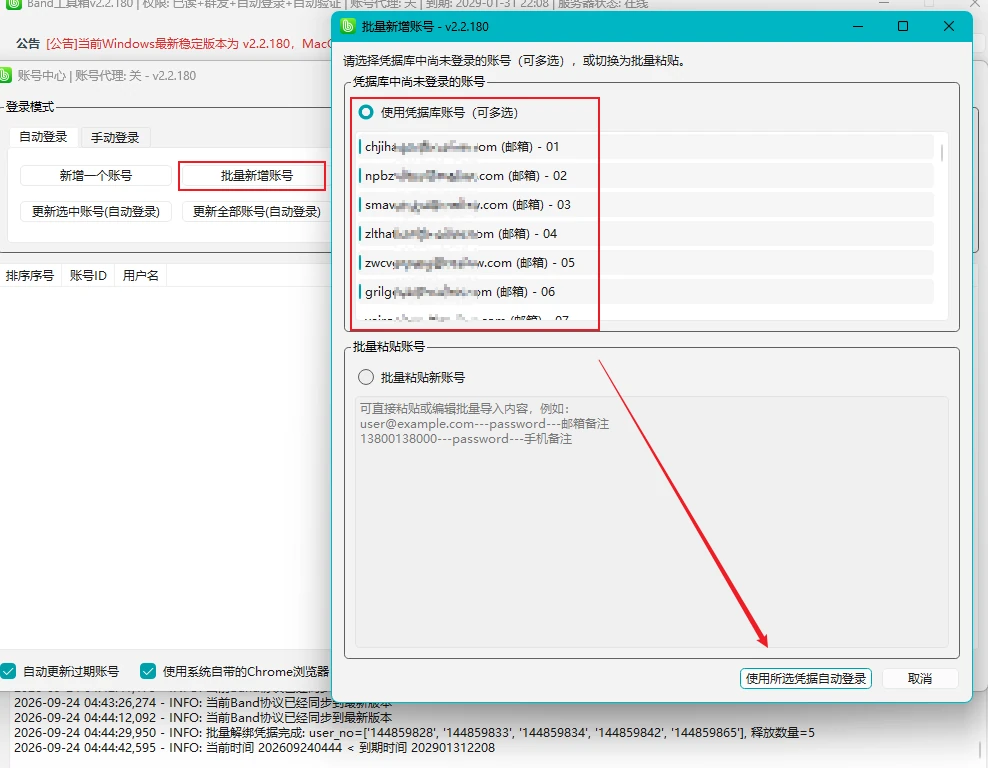Select the credential row ending in - 03
The image size is (988, 768).
coord(645,205)
